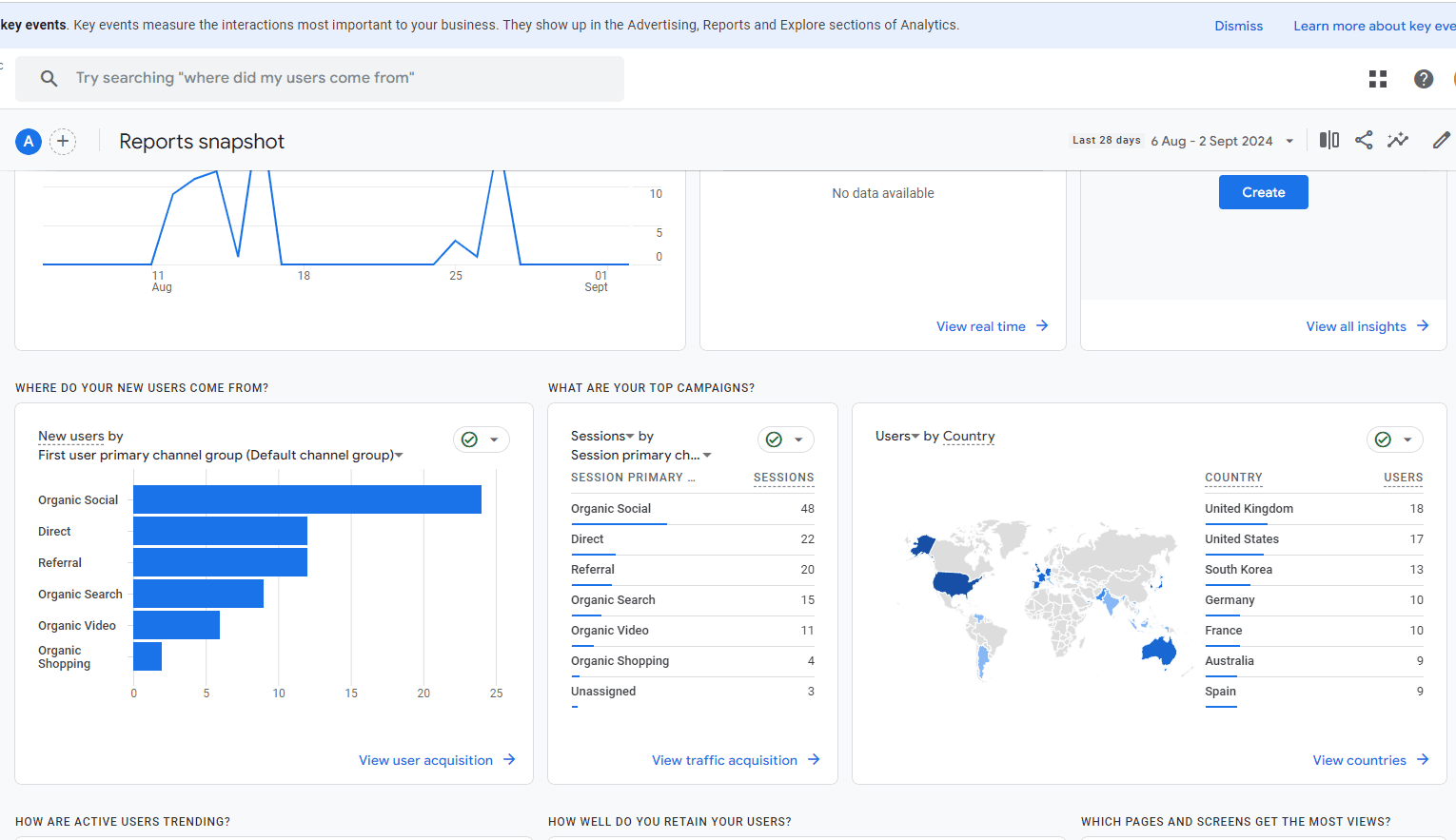Click the blue Create button

1264,192
